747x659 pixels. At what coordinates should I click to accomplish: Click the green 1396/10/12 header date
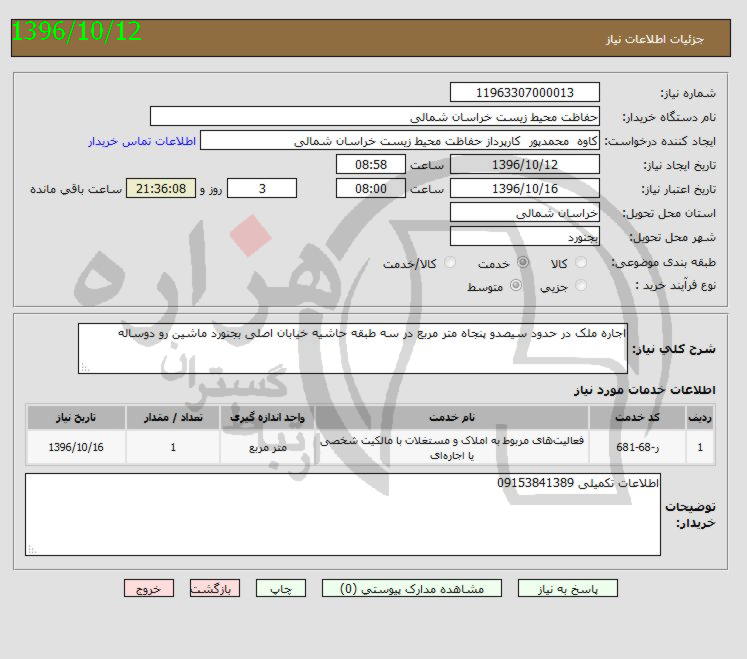[x=76, y=31]
